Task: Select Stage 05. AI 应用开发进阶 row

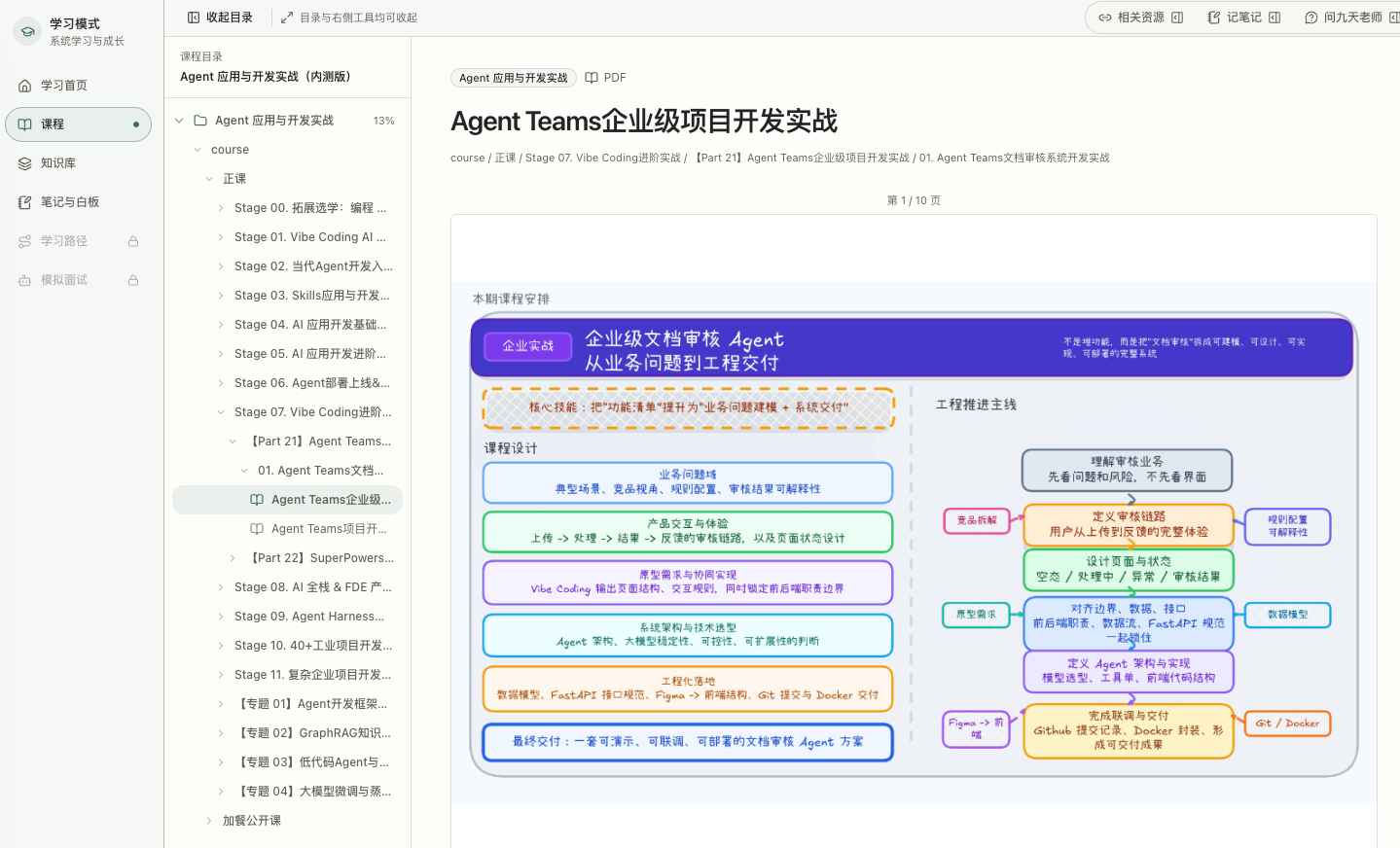Action: coord(288,354)
